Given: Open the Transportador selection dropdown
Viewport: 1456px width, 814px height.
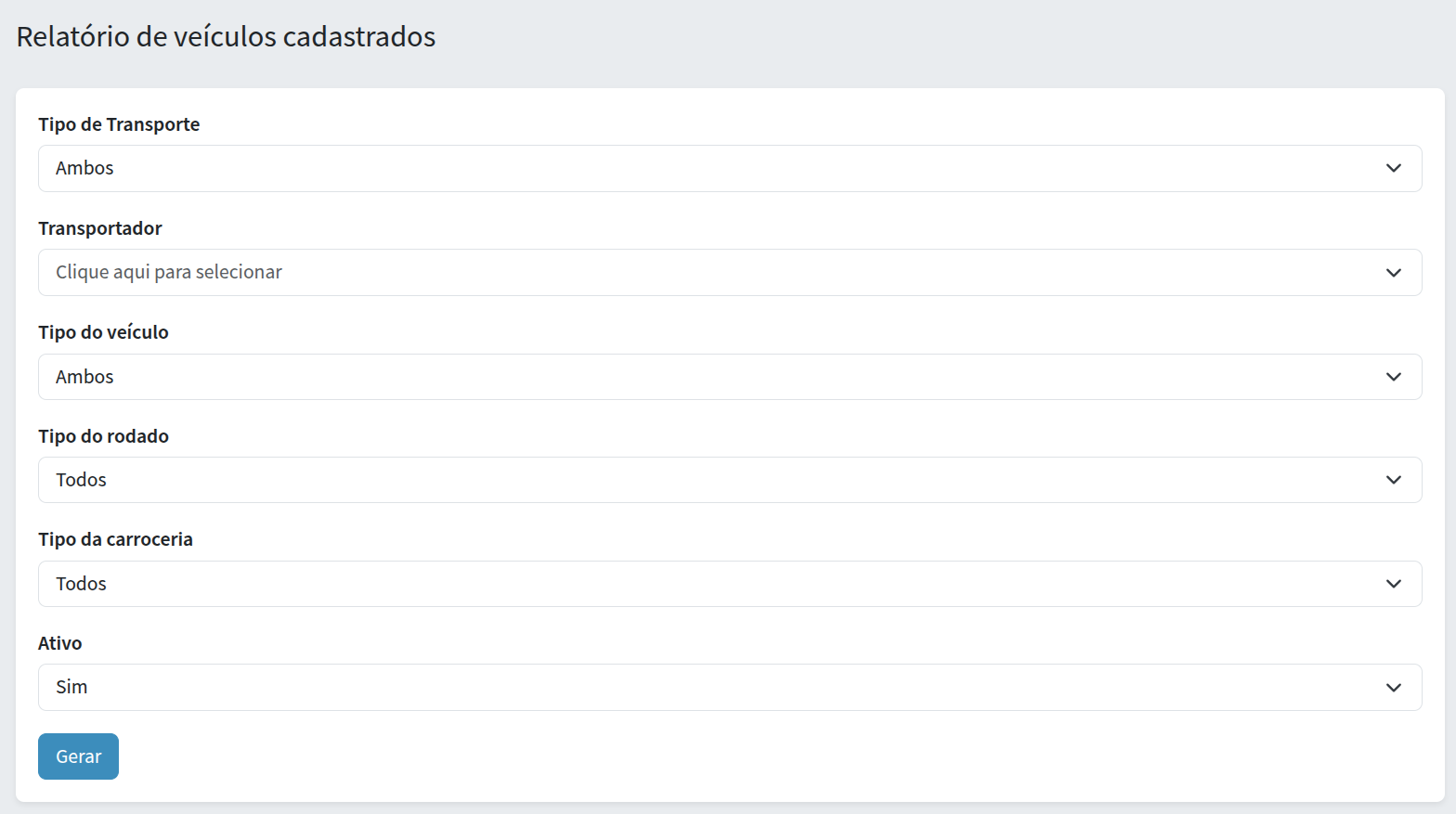Looking at the screenshot, I should (729, 273).
